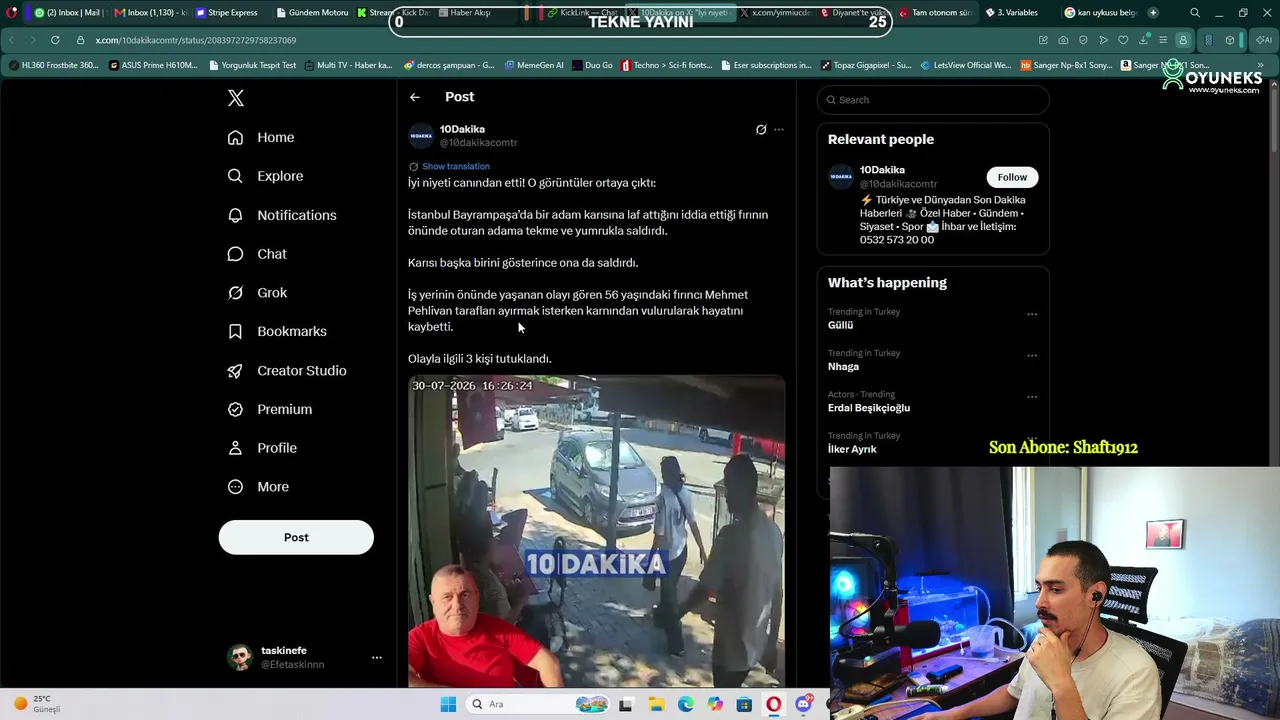
Task: Click Show translation link
Action: point(456,166)
